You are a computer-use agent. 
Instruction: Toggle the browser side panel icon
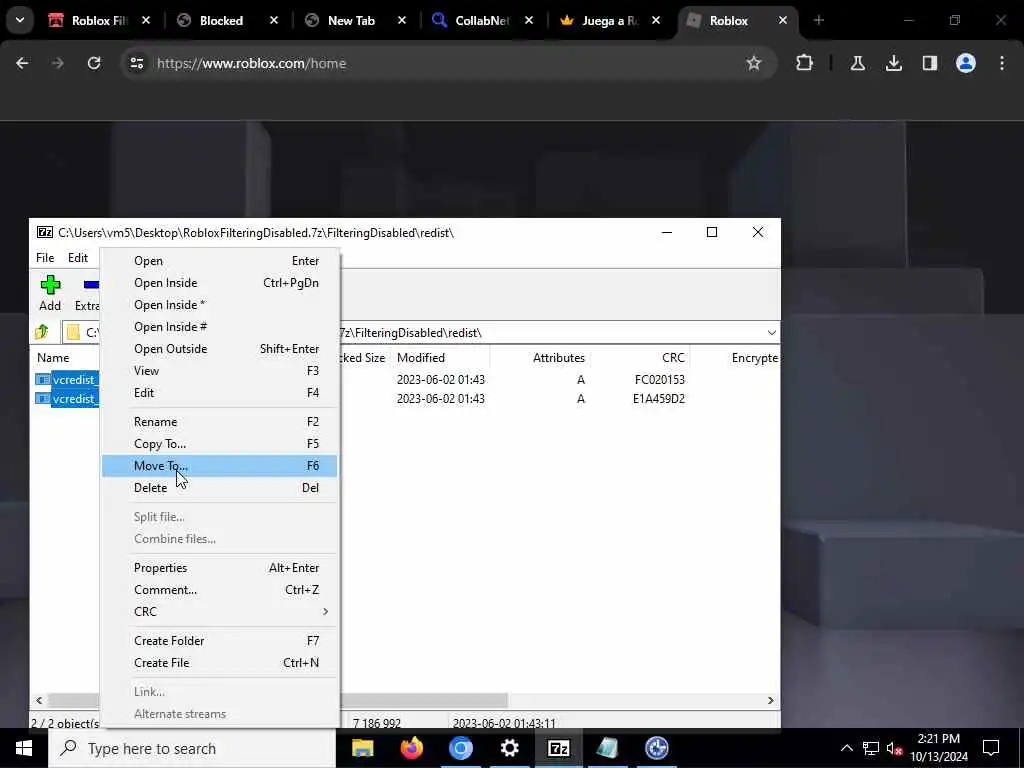tap(930, 63)
